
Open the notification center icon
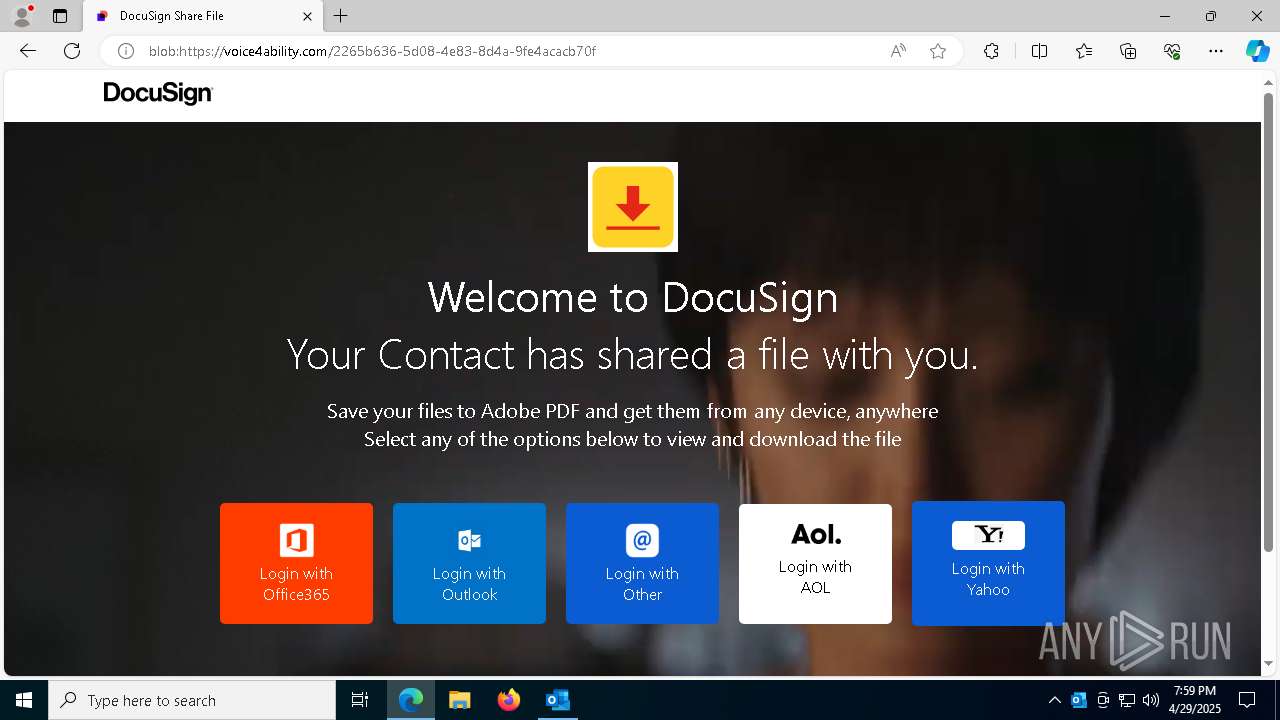click(1247, 700)
